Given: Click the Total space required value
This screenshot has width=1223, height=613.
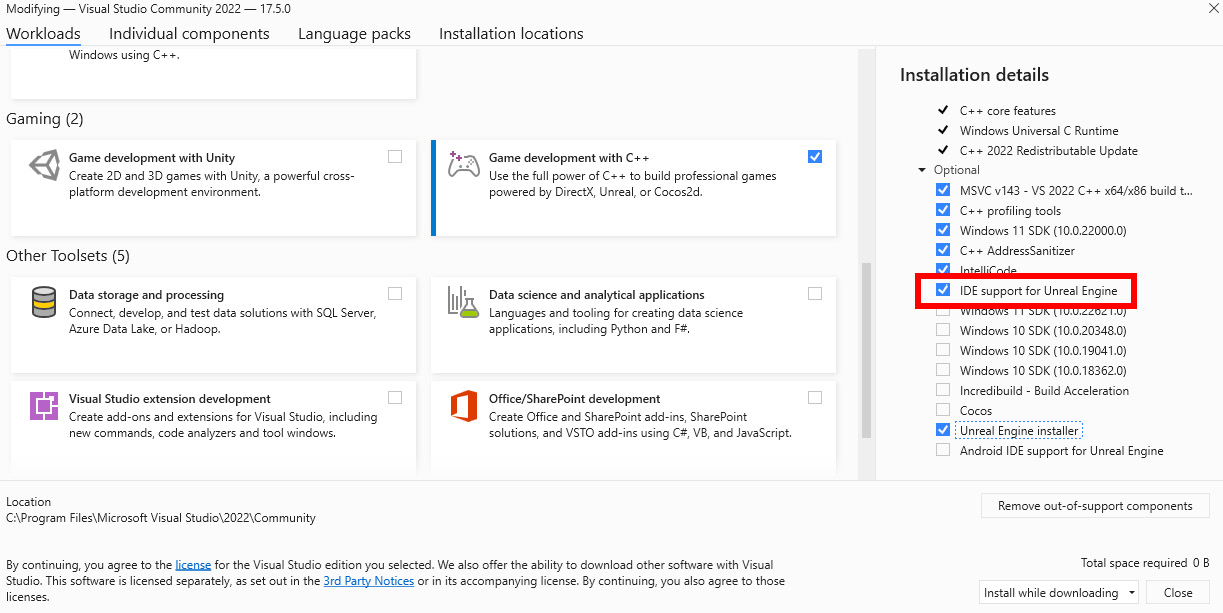Looking at the screenshot, I should click(x=1201, y=563).
